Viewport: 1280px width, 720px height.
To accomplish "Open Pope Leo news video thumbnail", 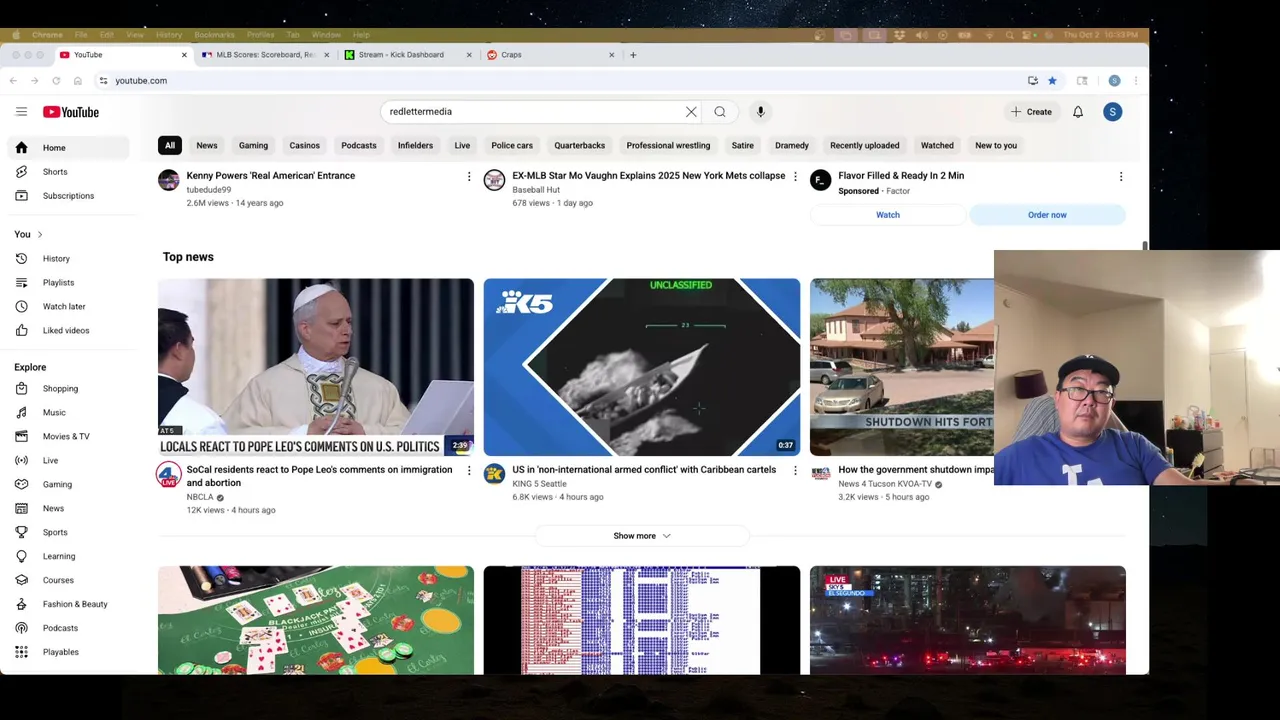I will 316,367.
